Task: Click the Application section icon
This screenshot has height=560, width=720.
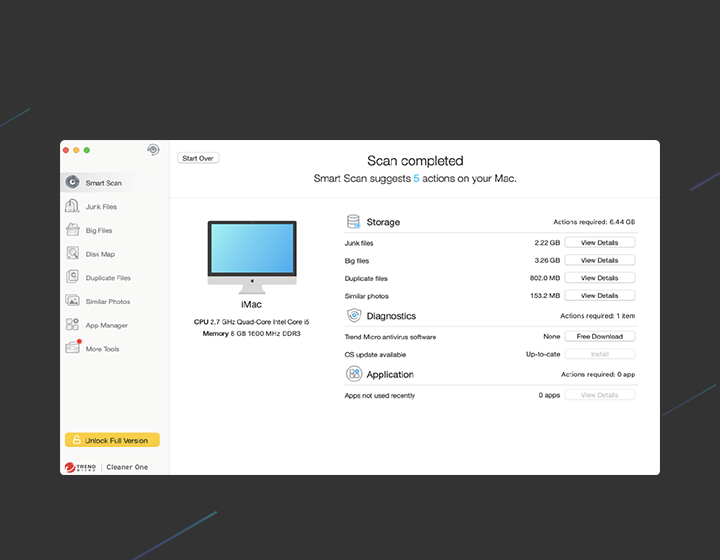Action: 354,374
